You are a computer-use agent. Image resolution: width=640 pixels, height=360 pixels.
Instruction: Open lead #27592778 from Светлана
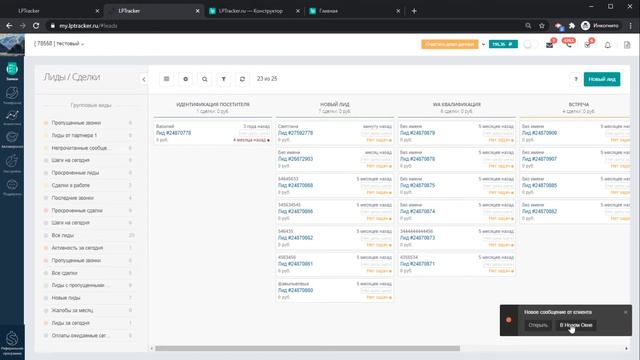click(x=296, y=133)
